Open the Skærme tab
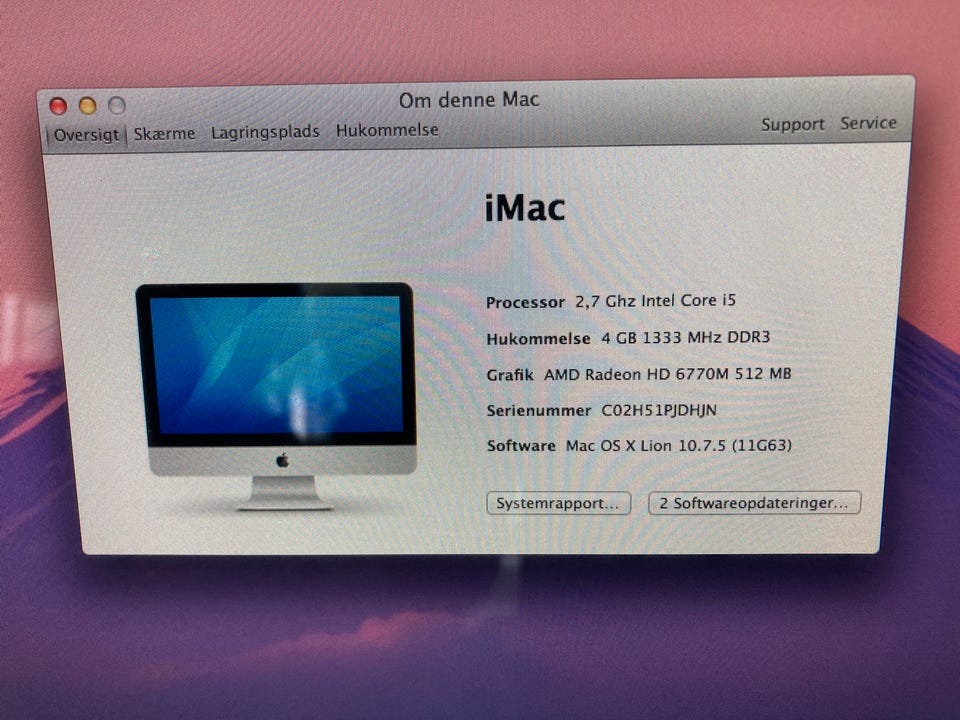This screenshot has width=960, height=720. (x=164, y=133)
